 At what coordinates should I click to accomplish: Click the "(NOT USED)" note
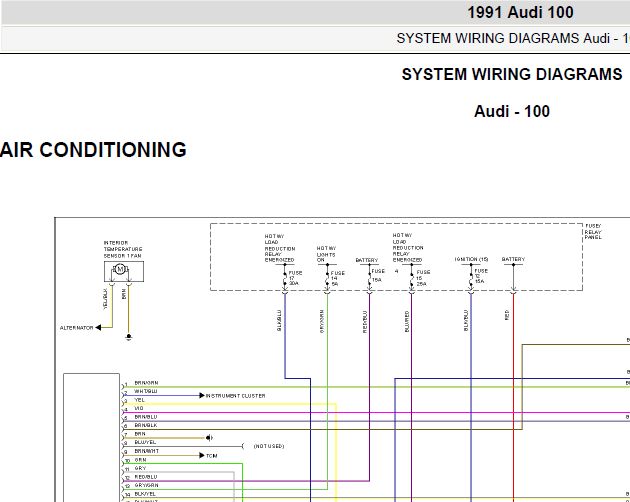[x=269, y=446]
